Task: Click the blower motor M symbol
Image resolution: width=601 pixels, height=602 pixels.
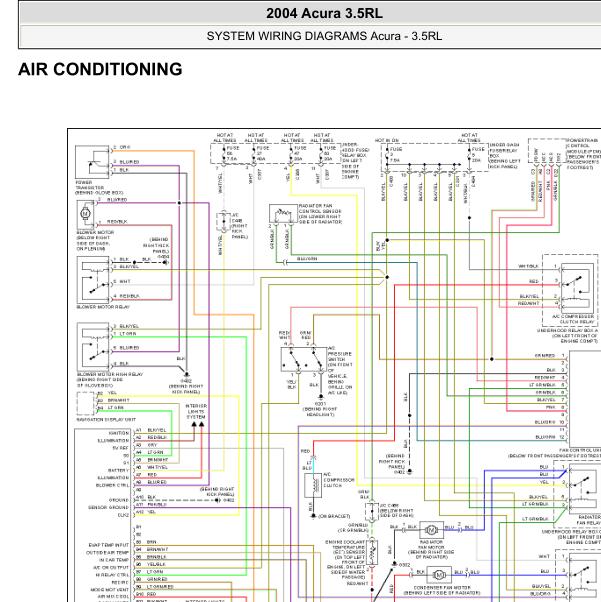Action: click(85, 213)
